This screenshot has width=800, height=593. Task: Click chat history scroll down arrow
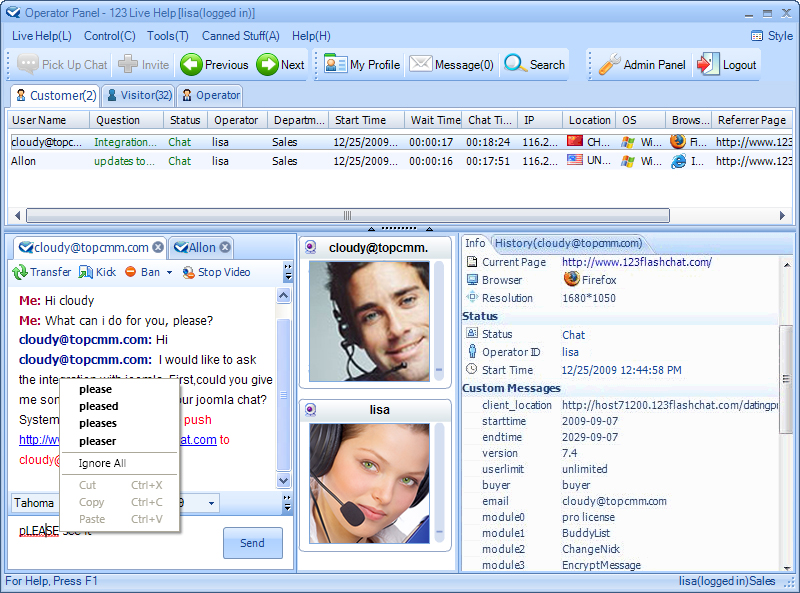pyautogui.click(x=284, y=480)
